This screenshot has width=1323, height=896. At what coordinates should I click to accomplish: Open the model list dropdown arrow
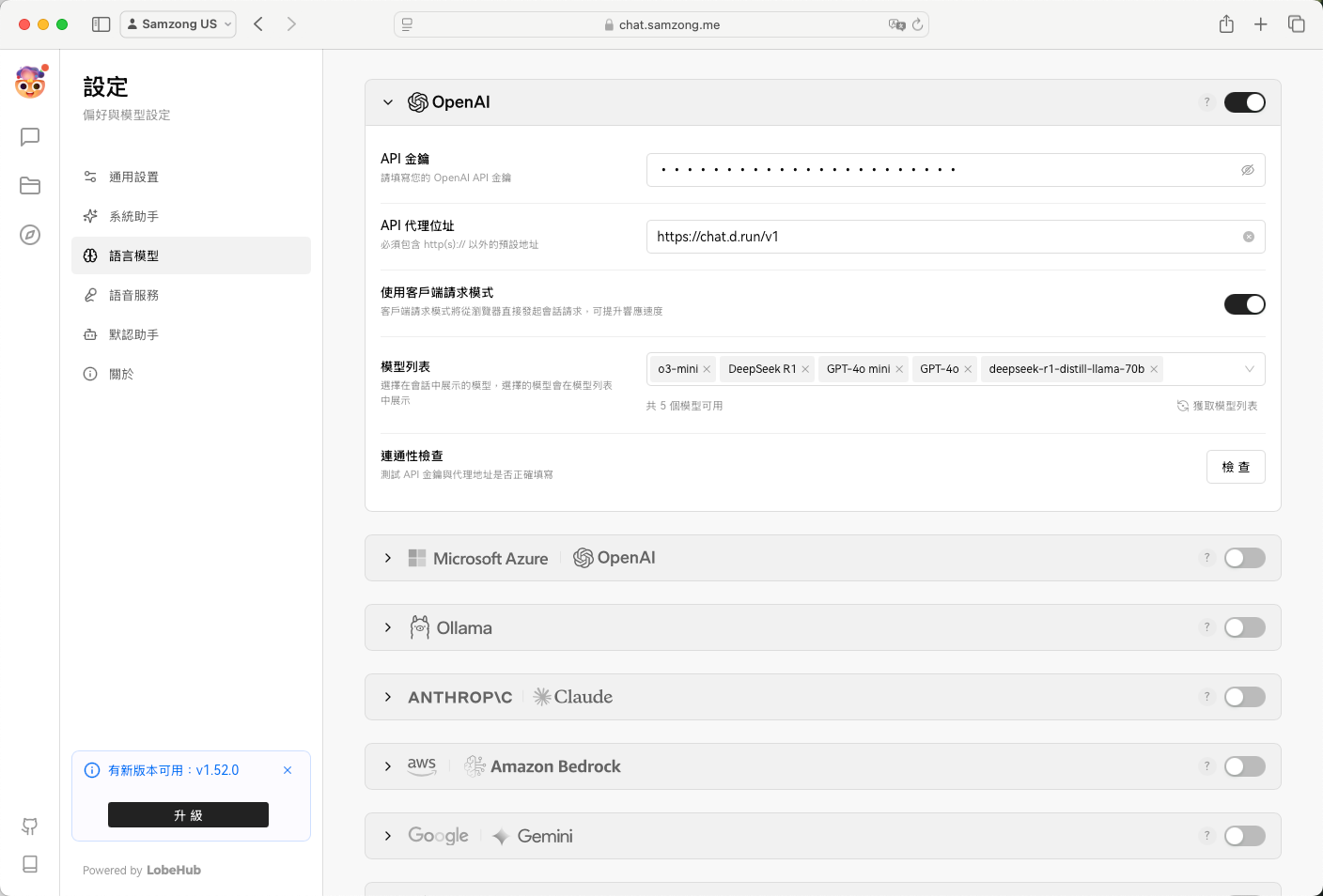(x=1249, y=369)
